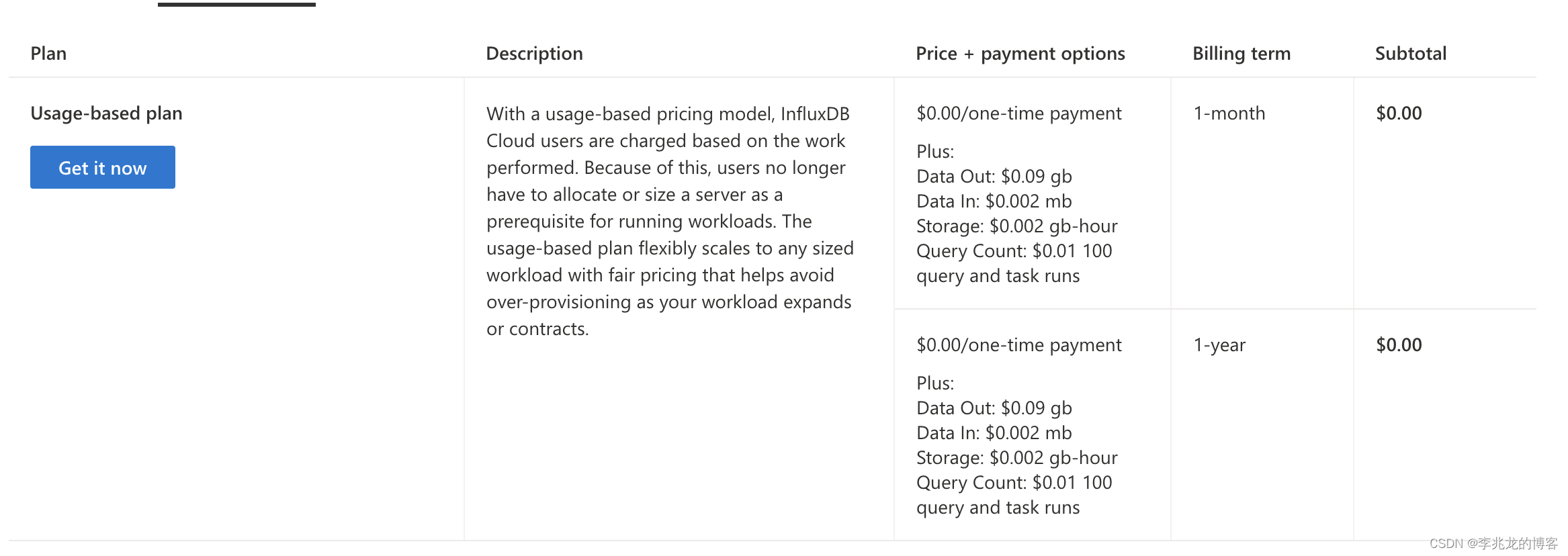Click the Subtotal column header

point(1410,53)
